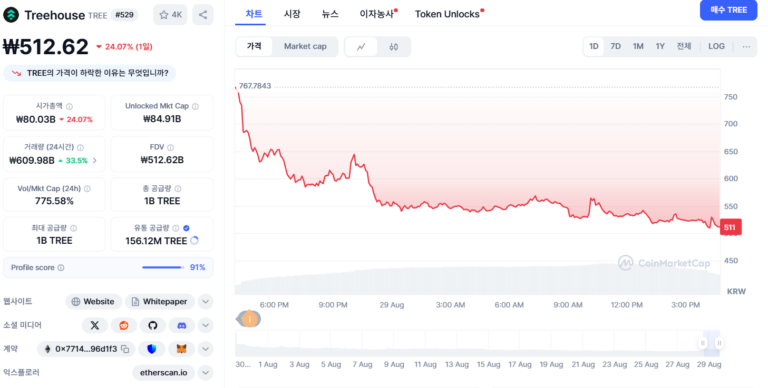Open the 시장 tab

click(x=292, y=14)
